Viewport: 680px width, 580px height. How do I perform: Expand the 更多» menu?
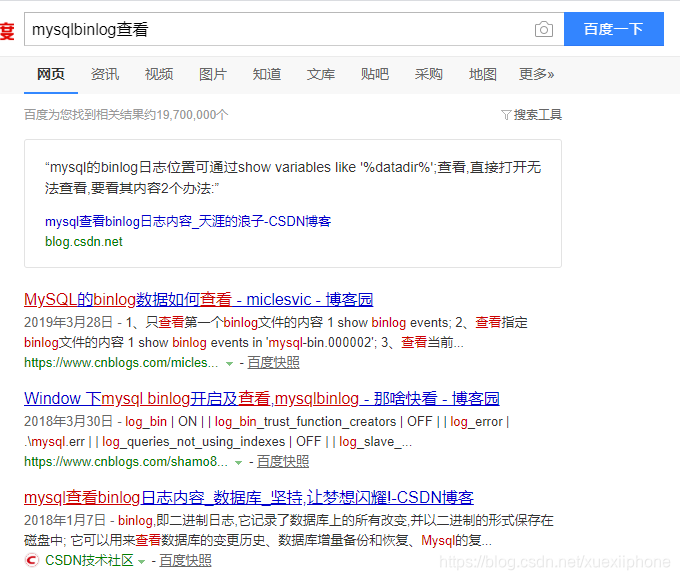[x=536, y=74]
